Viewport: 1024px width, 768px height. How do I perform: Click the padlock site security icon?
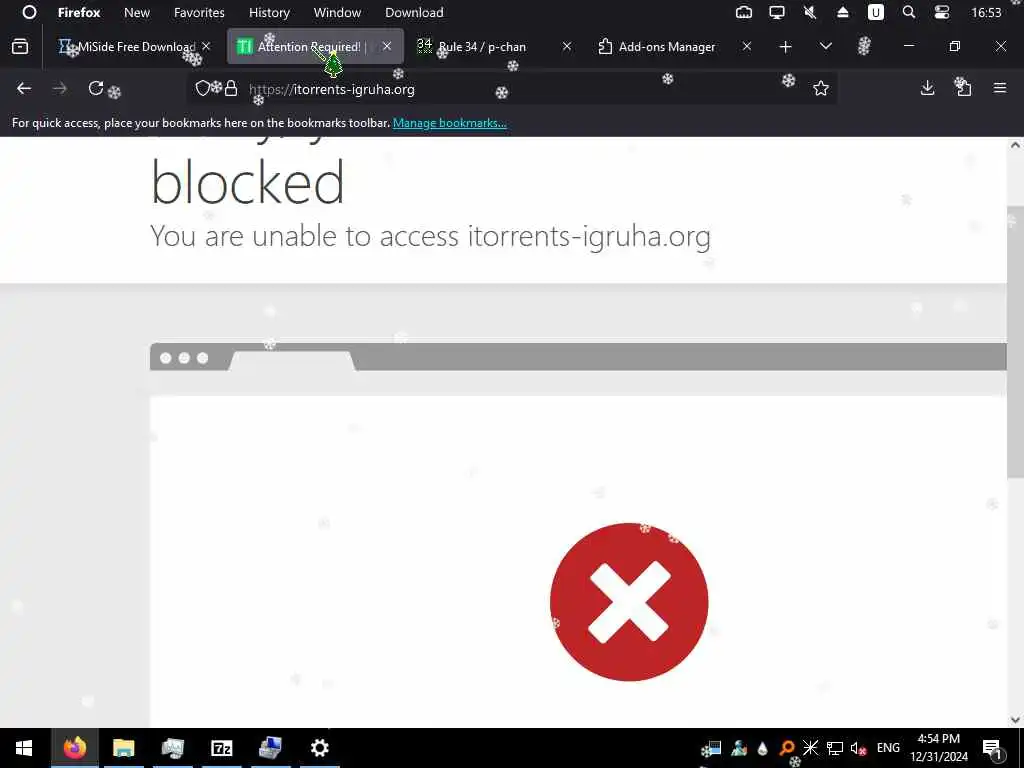231,89
